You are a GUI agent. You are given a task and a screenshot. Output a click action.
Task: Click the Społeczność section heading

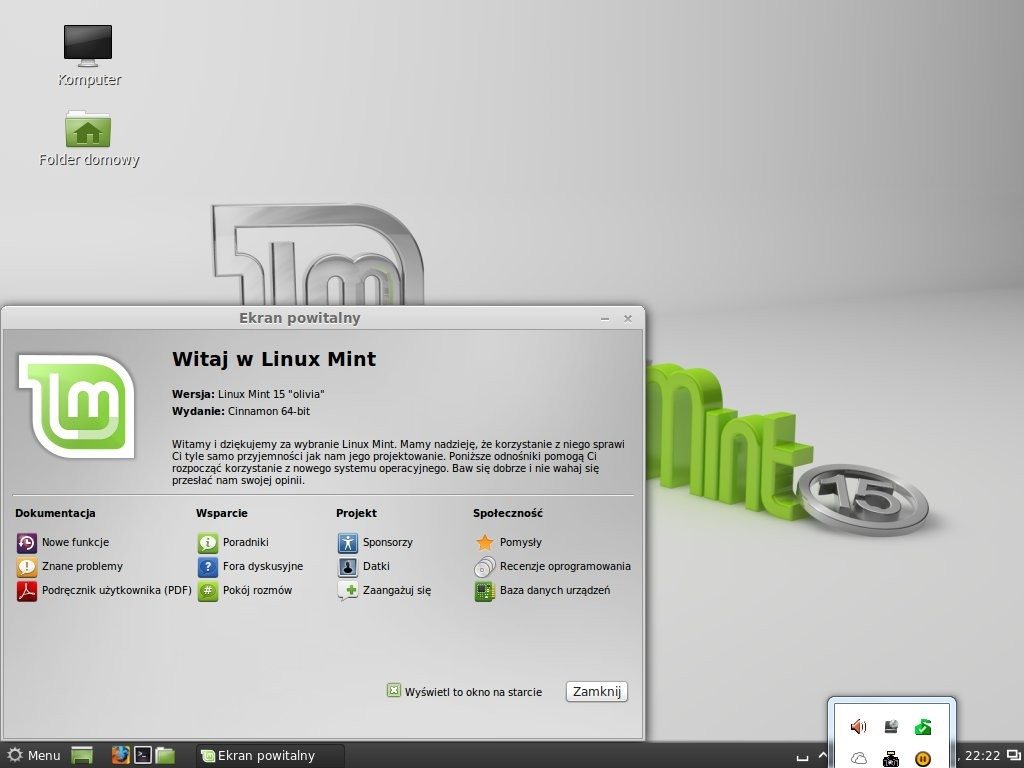pos(508,513)
